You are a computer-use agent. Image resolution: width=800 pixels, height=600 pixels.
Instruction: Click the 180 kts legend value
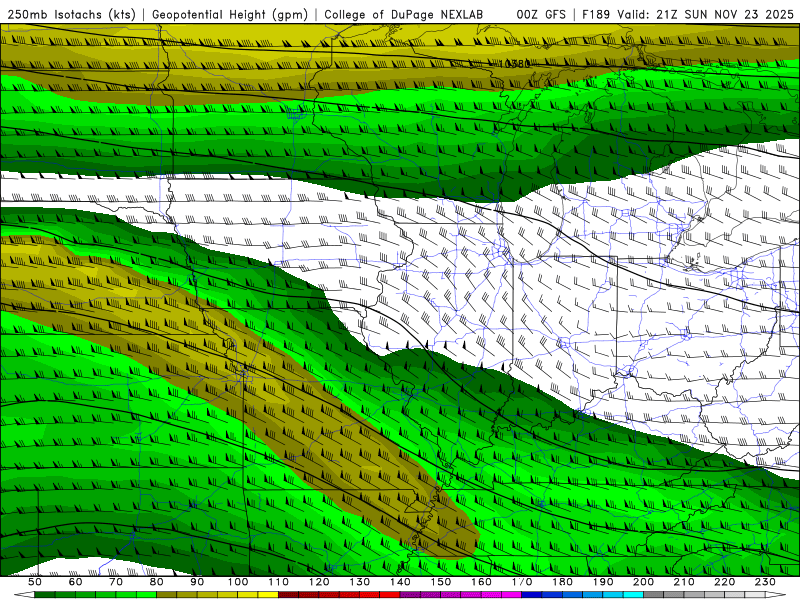[562, 582]
